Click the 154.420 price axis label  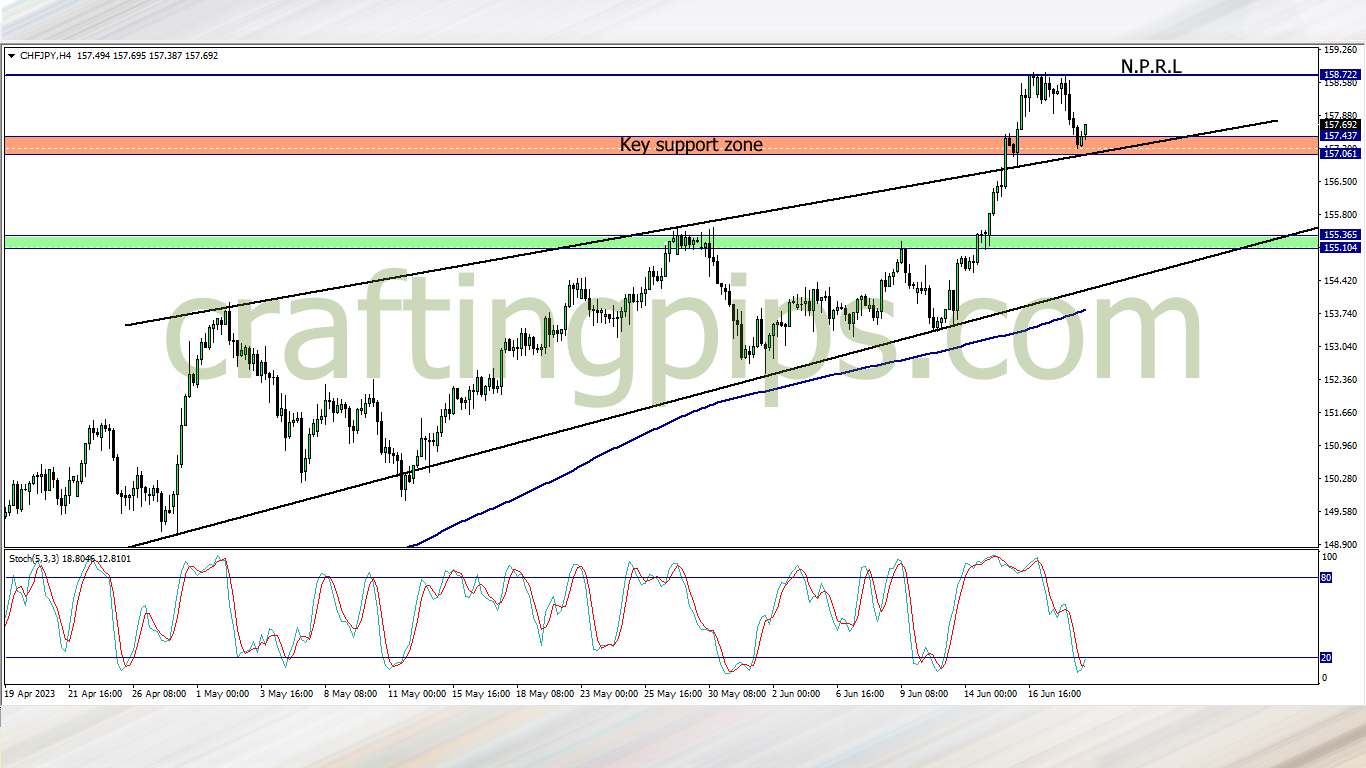(x=1341, y=281)
